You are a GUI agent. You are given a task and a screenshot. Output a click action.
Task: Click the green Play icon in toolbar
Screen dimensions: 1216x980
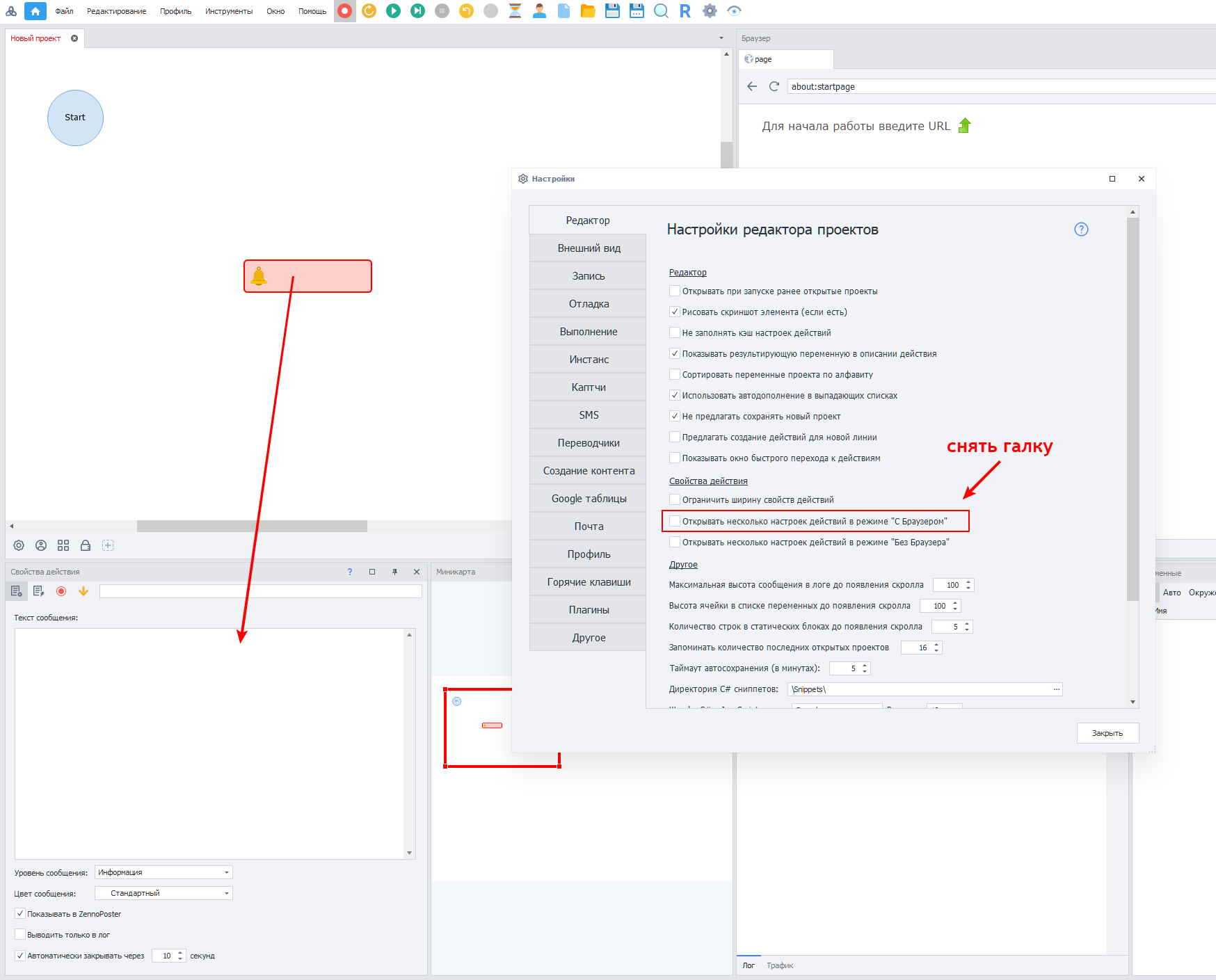click(394, 11)
